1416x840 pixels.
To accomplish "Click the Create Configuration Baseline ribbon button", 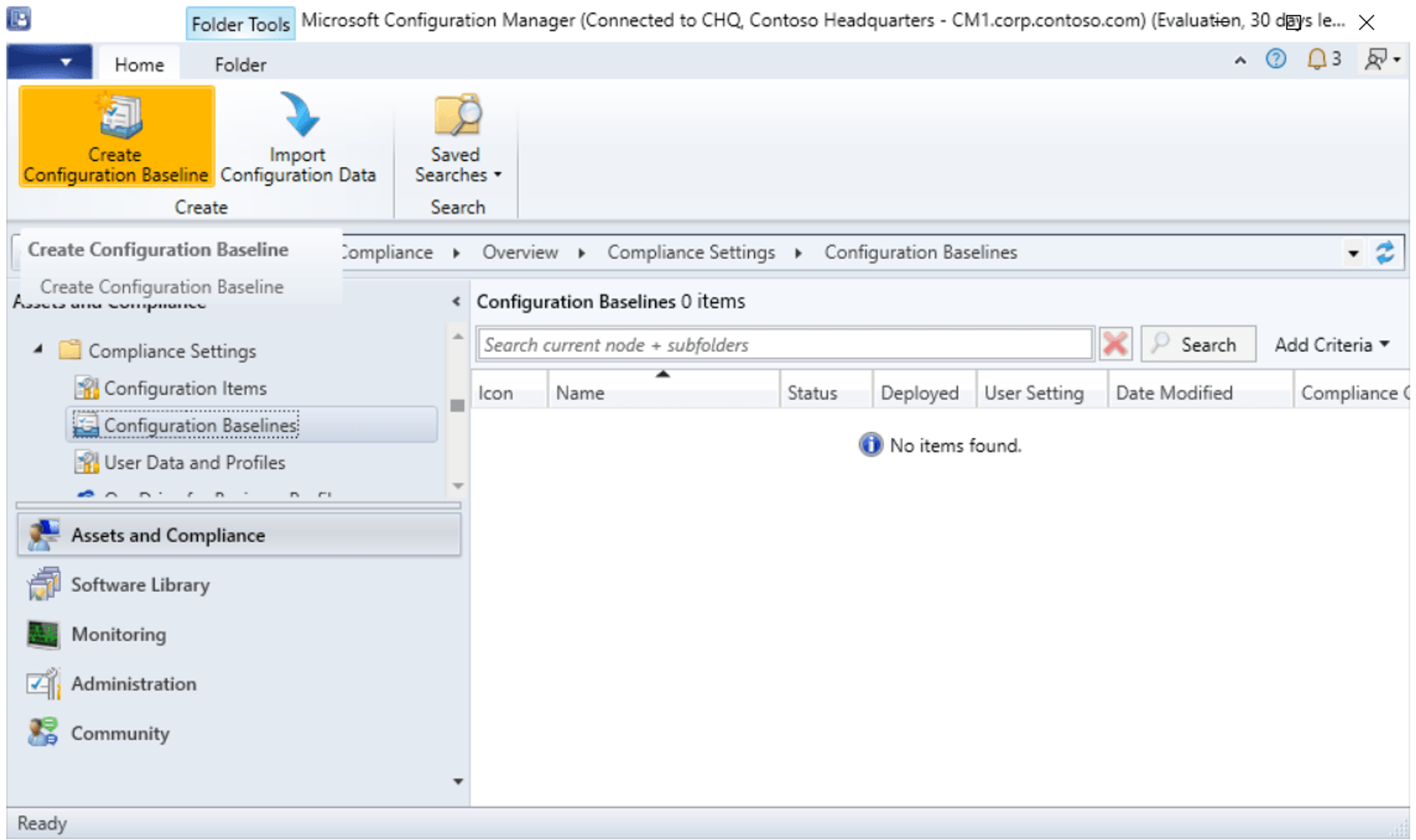I will pos(117,136).
